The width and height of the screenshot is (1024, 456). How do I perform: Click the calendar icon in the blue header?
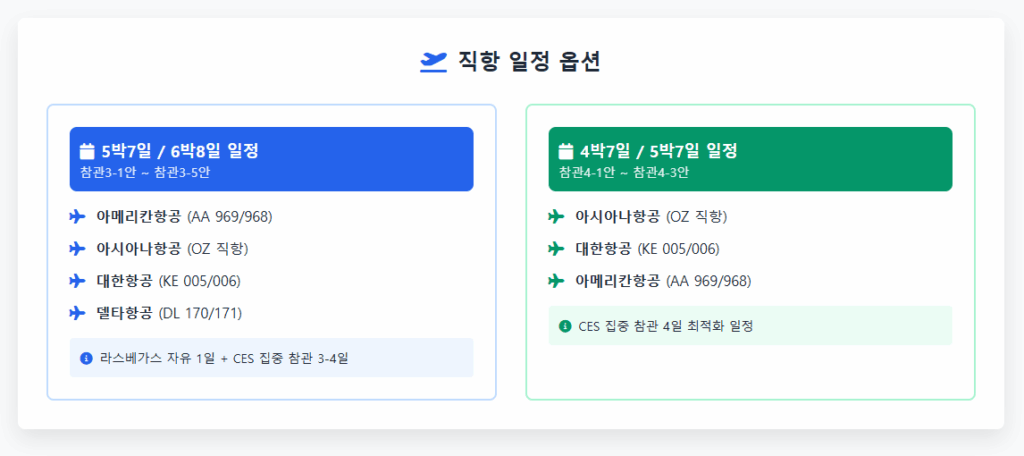tap(87, 152)
